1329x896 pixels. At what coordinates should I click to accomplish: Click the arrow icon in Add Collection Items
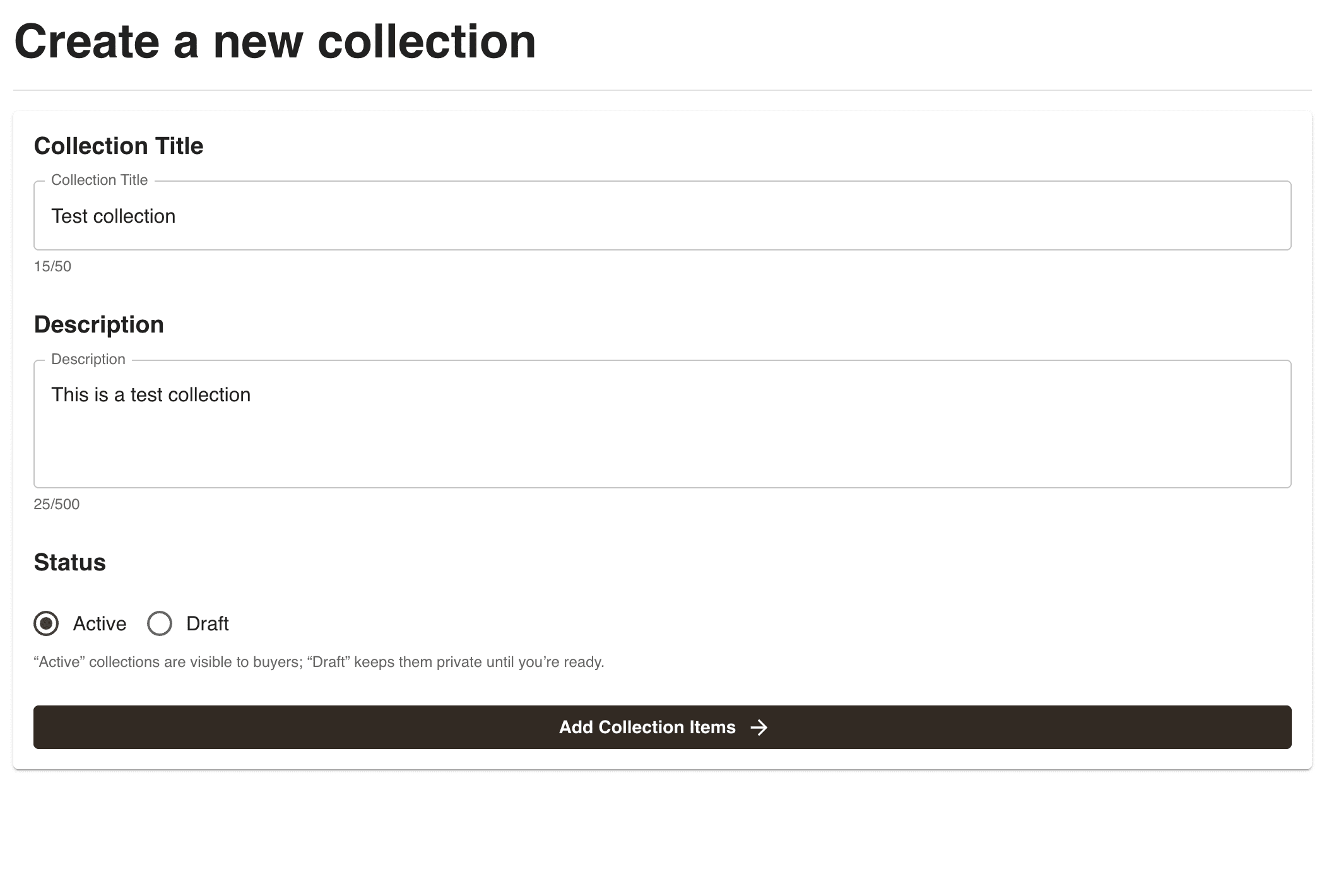759,728
